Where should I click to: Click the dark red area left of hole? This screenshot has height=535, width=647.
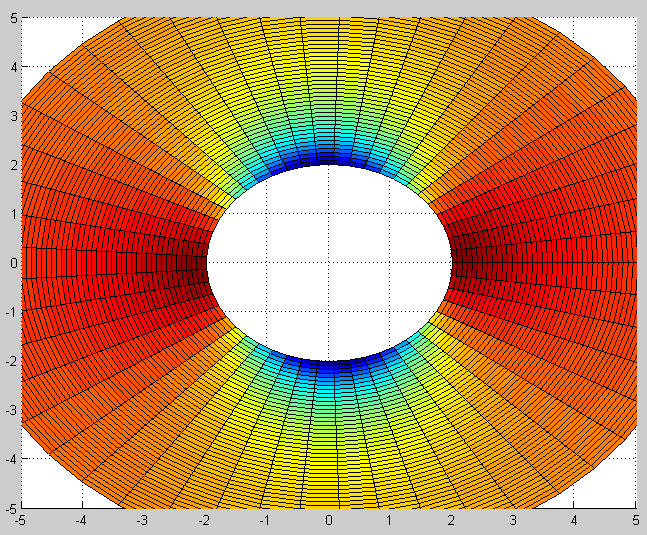[190, 262]
